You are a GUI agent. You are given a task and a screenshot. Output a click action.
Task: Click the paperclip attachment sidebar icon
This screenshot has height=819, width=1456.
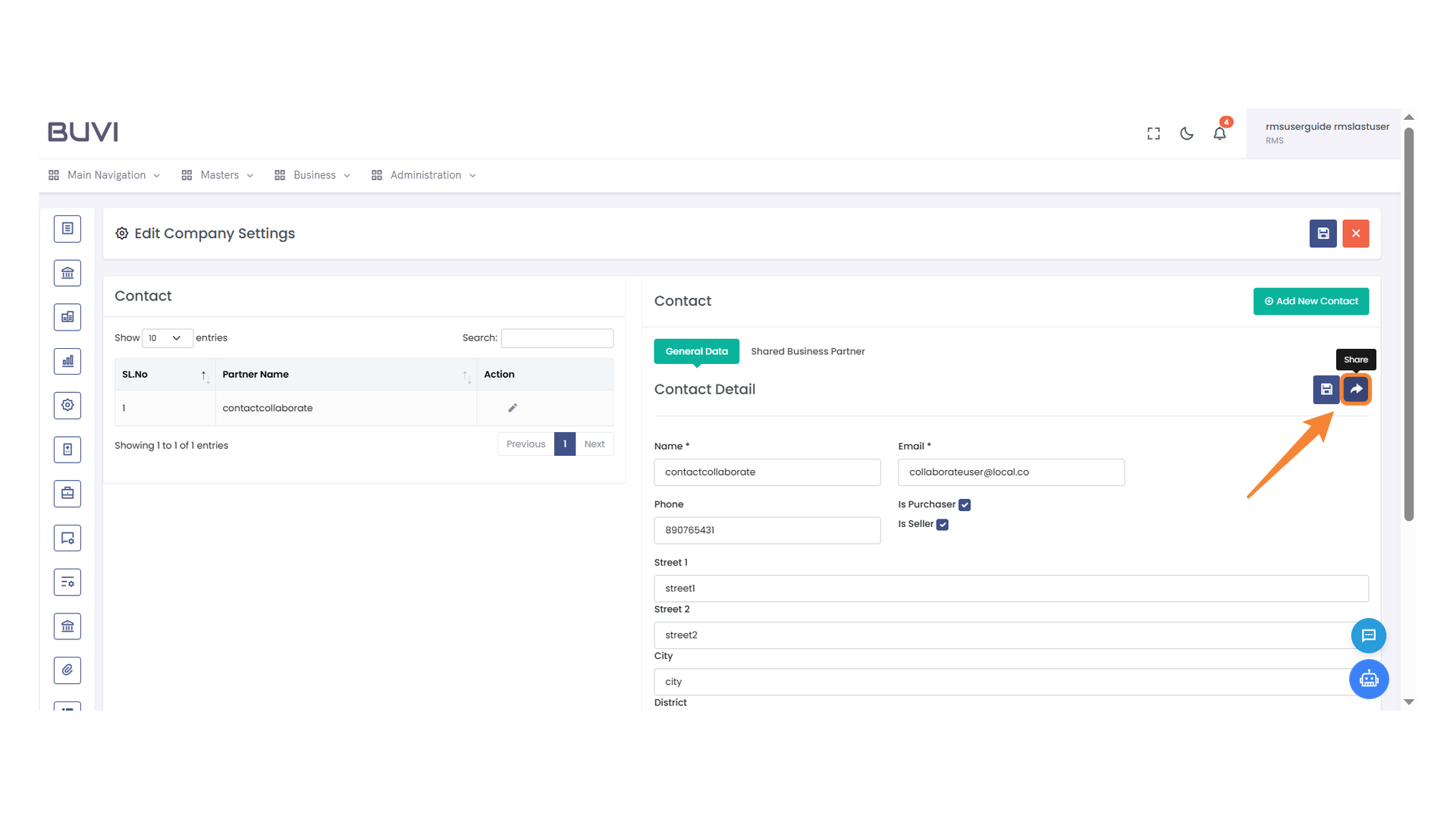(67, 670)
